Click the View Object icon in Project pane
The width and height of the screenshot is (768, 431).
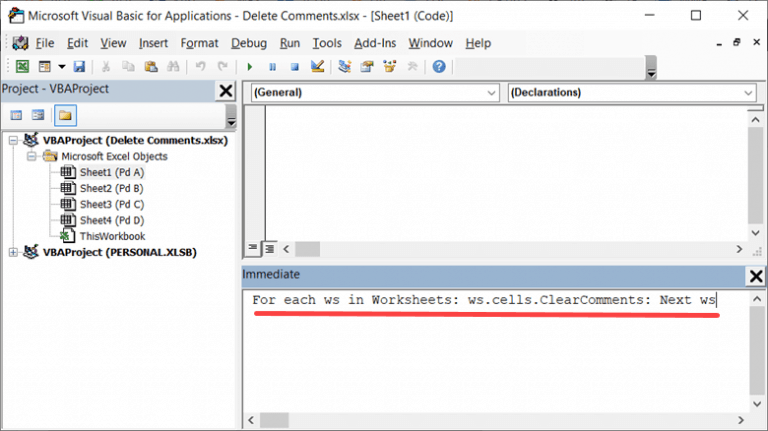pyautogui.click(x=38, y=115)
